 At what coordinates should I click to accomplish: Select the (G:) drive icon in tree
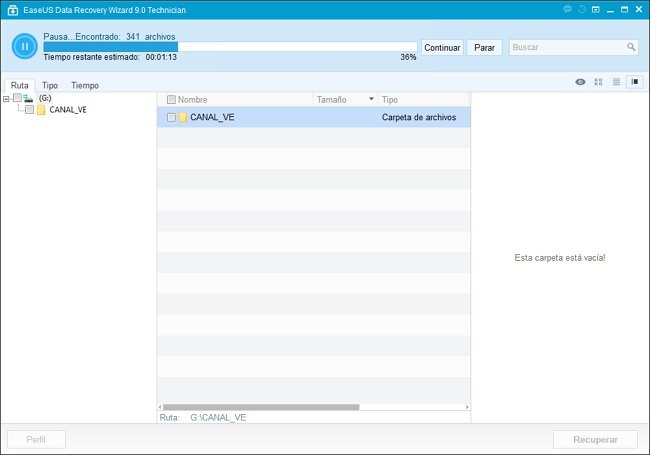pyautogui.click(x=28, y=98)
